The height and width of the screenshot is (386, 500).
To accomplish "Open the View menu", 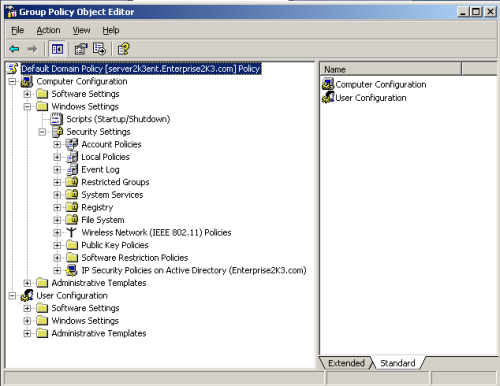I will (x=81, y=30).
